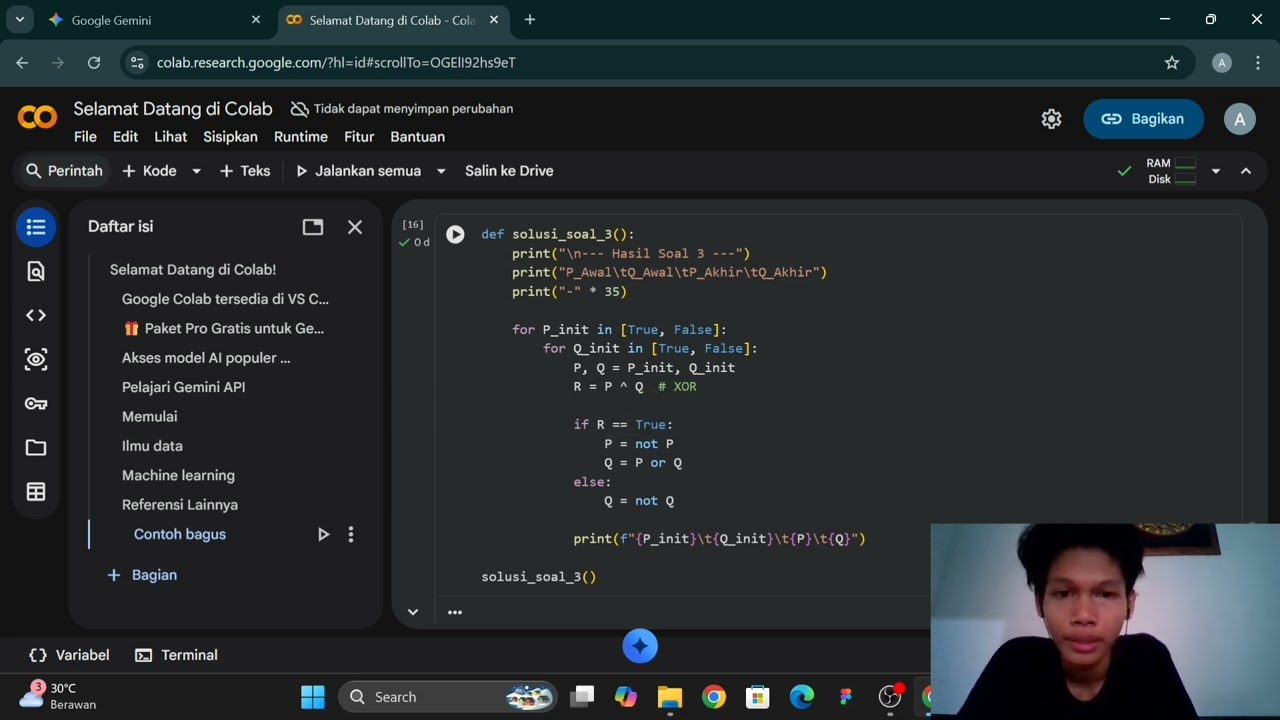Viewport: 1280px width, 720px height.
Task: Open the code snippets sidebar icon
Action: pos(36,315)
